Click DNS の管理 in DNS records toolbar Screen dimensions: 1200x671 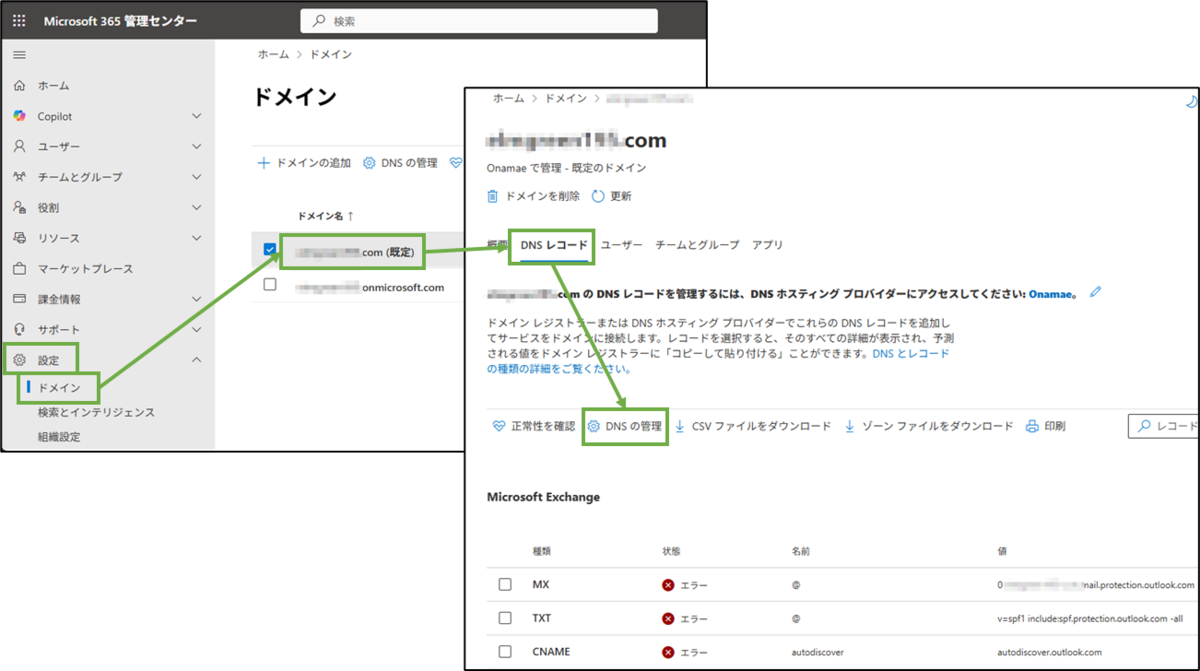point(624,426)
